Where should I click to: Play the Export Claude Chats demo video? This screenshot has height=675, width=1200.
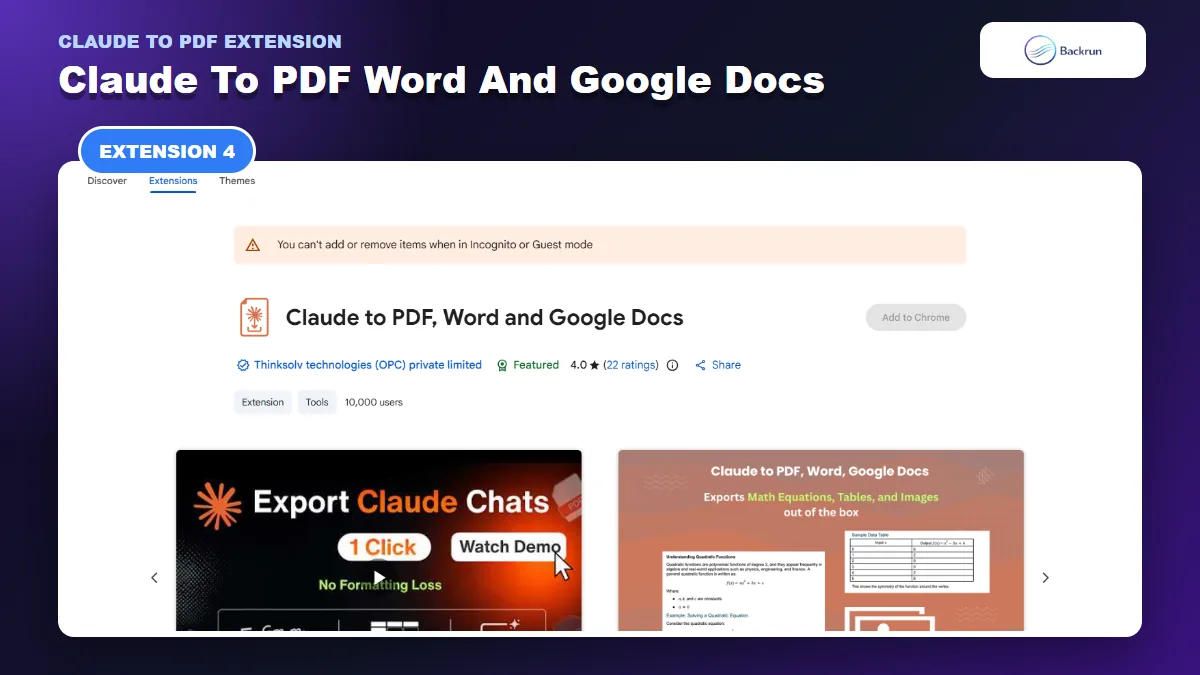378,577
